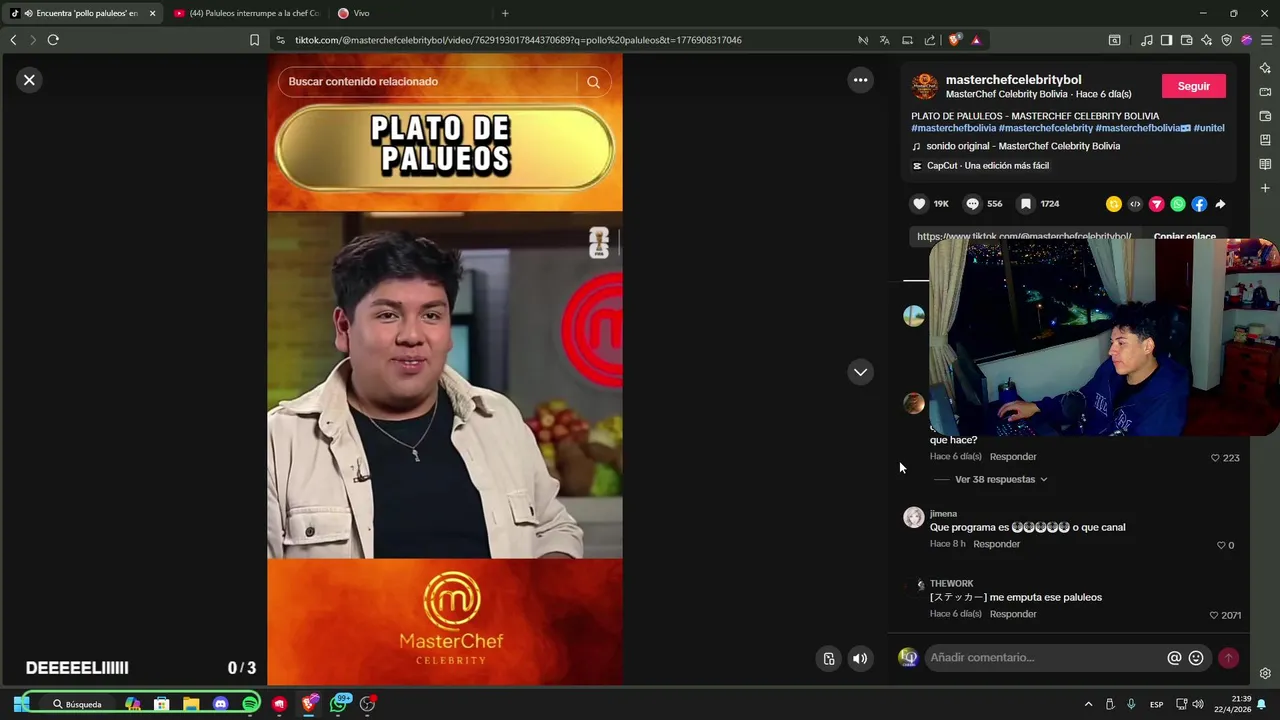Open the three-dot more options menu
Screen dimensions: 1280x720
(x=860, y=81)
